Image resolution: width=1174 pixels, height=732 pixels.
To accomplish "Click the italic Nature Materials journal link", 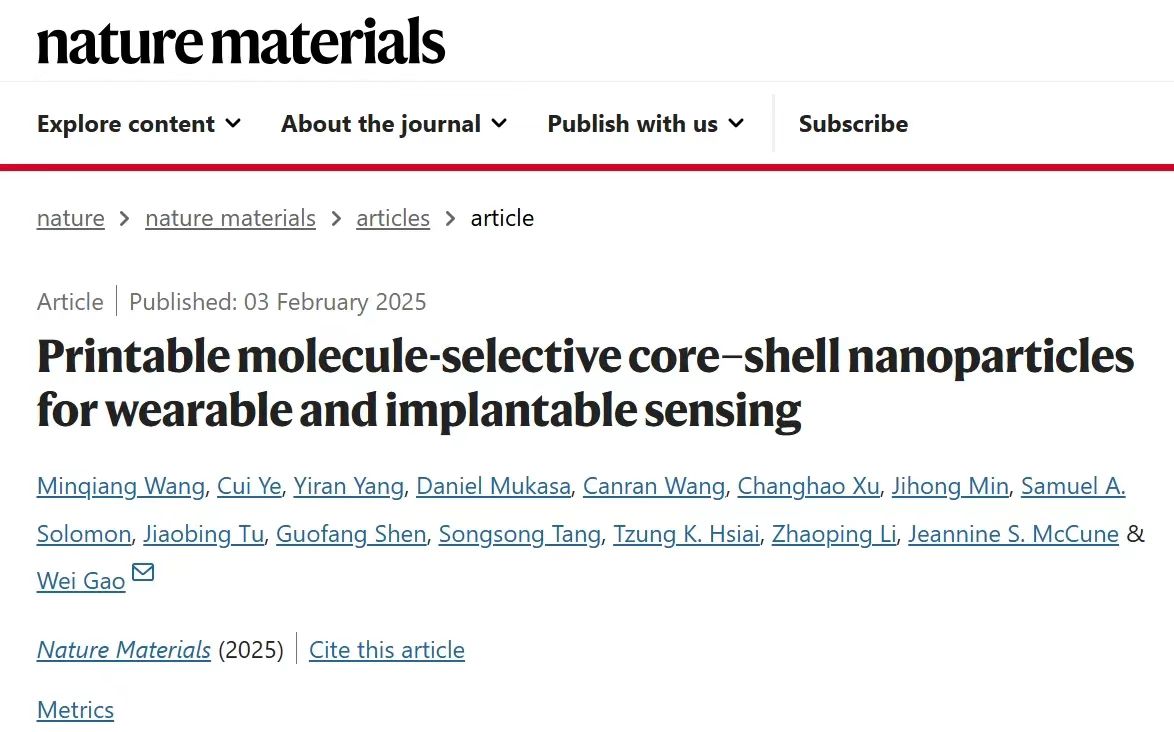I will 124,650.
